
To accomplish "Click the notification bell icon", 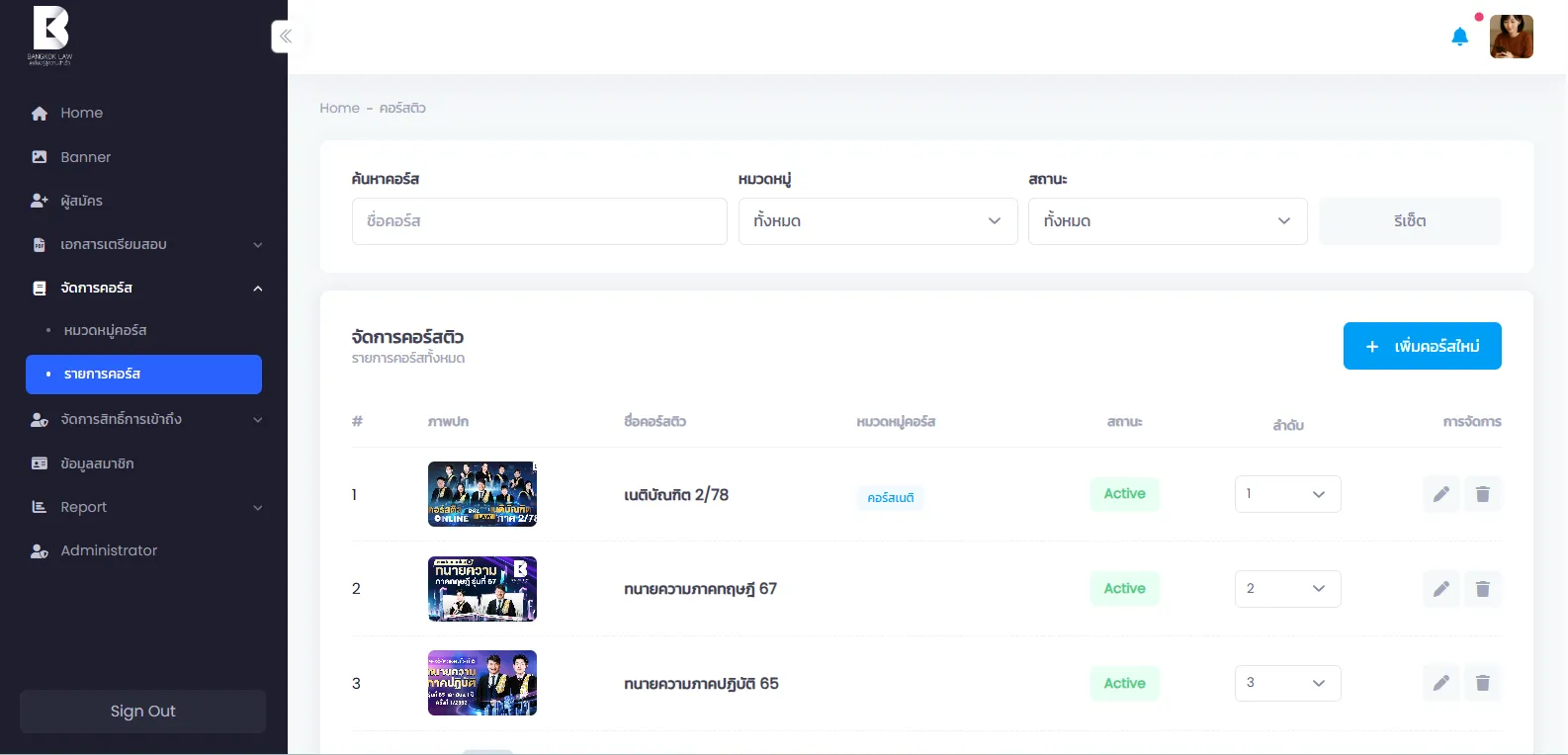I will click(1459, 38).
